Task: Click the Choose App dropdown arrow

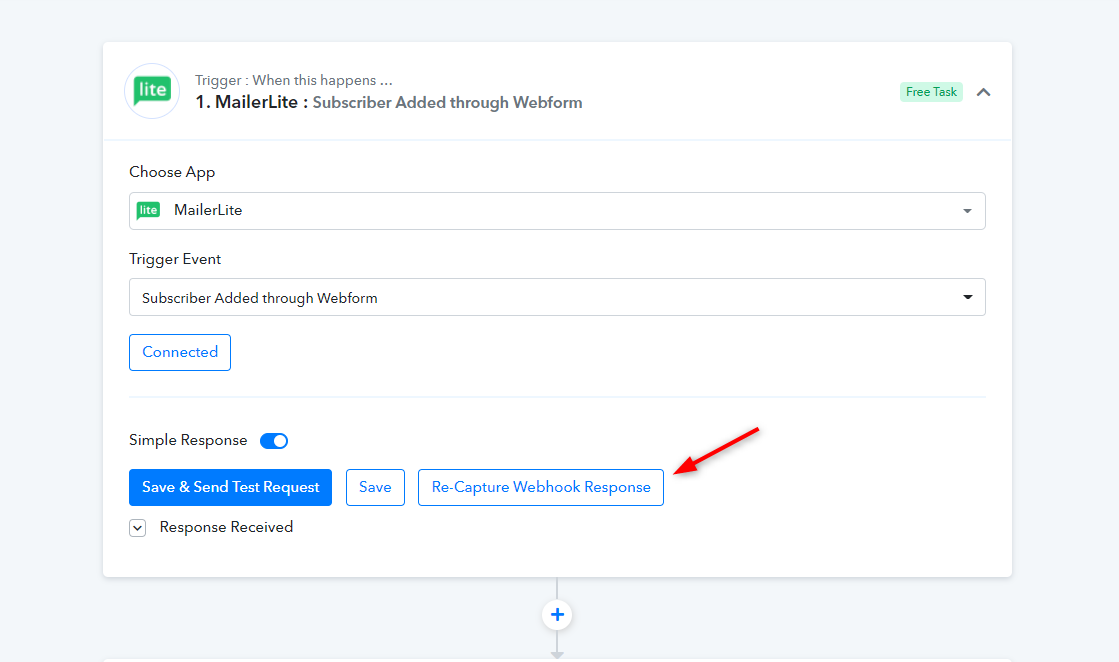Action: pyautogui.click(x=967, y=211)
